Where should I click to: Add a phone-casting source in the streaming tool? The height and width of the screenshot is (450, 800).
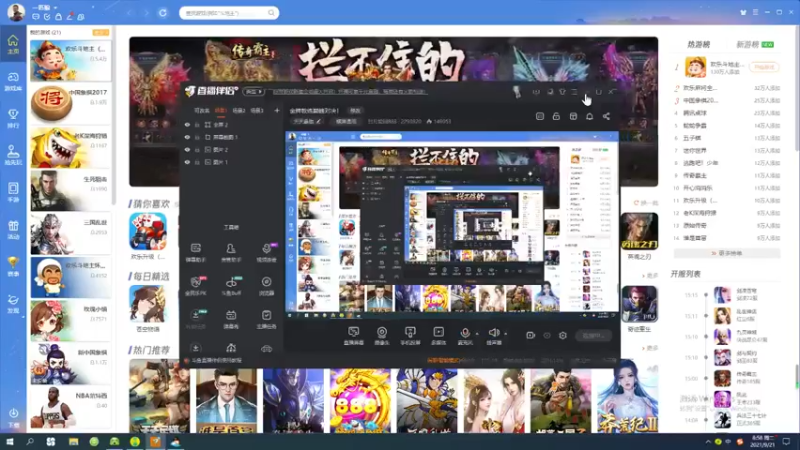pos(410,336)
